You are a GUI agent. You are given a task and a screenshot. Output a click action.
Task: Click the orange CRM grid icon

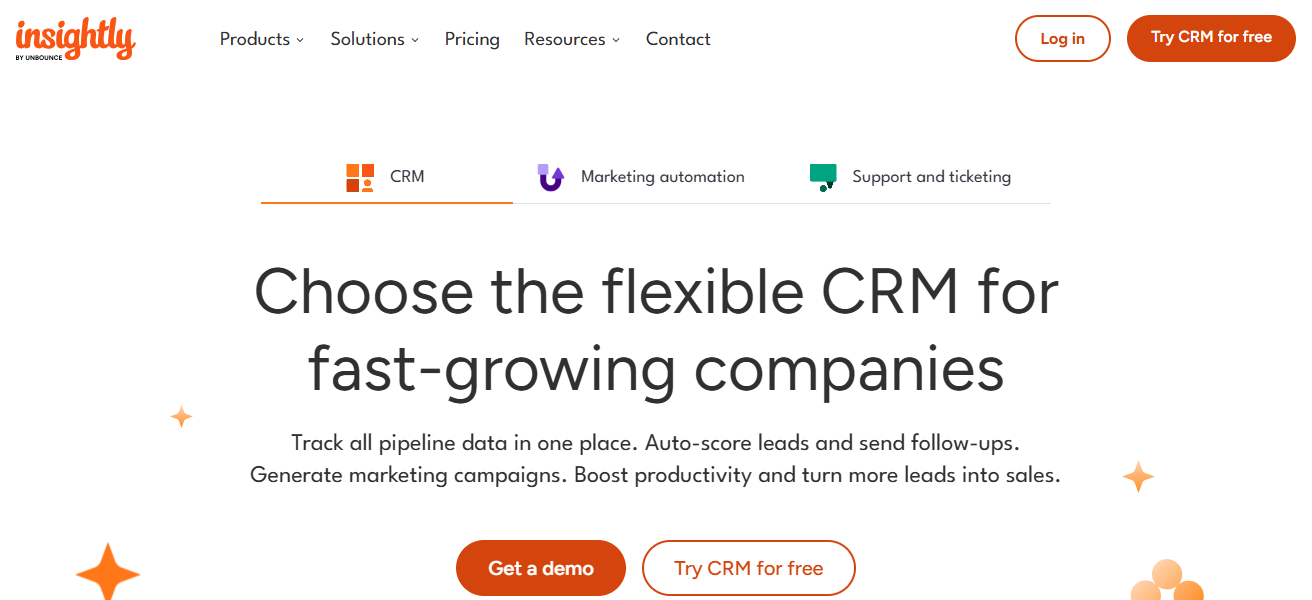tap(360, 178)
